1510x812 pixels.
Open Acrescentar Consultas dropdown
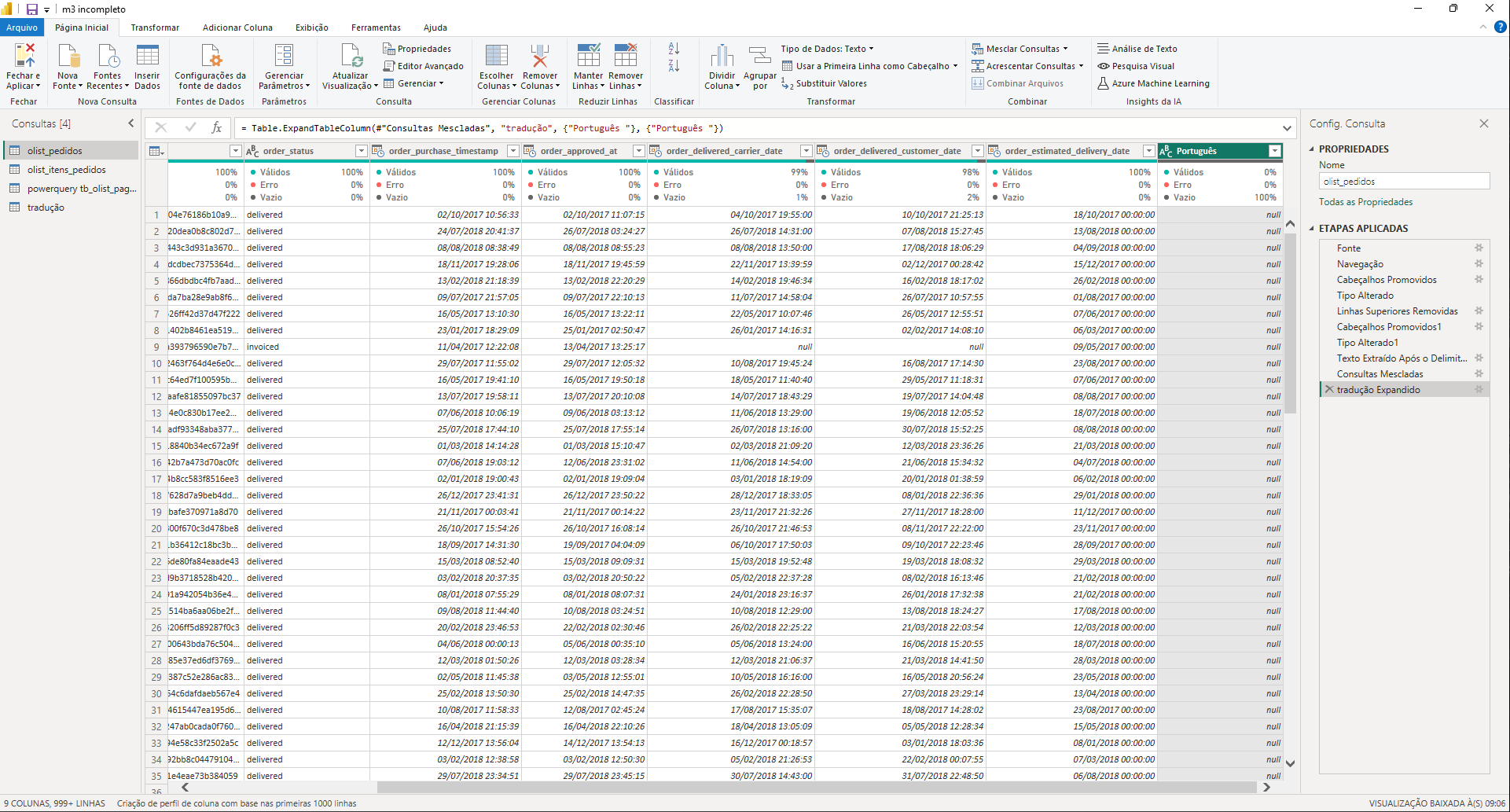pos(1027,66)
